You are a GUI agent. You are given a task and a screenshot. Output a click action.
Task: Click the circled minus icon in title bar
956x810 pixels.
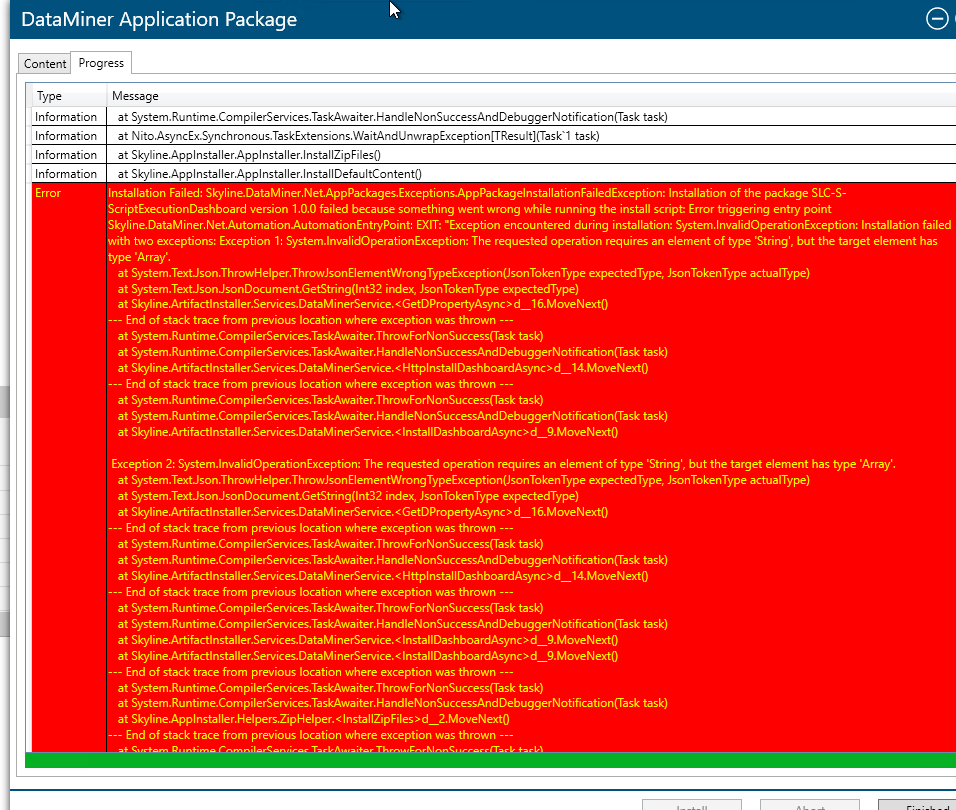pos(936,18)
